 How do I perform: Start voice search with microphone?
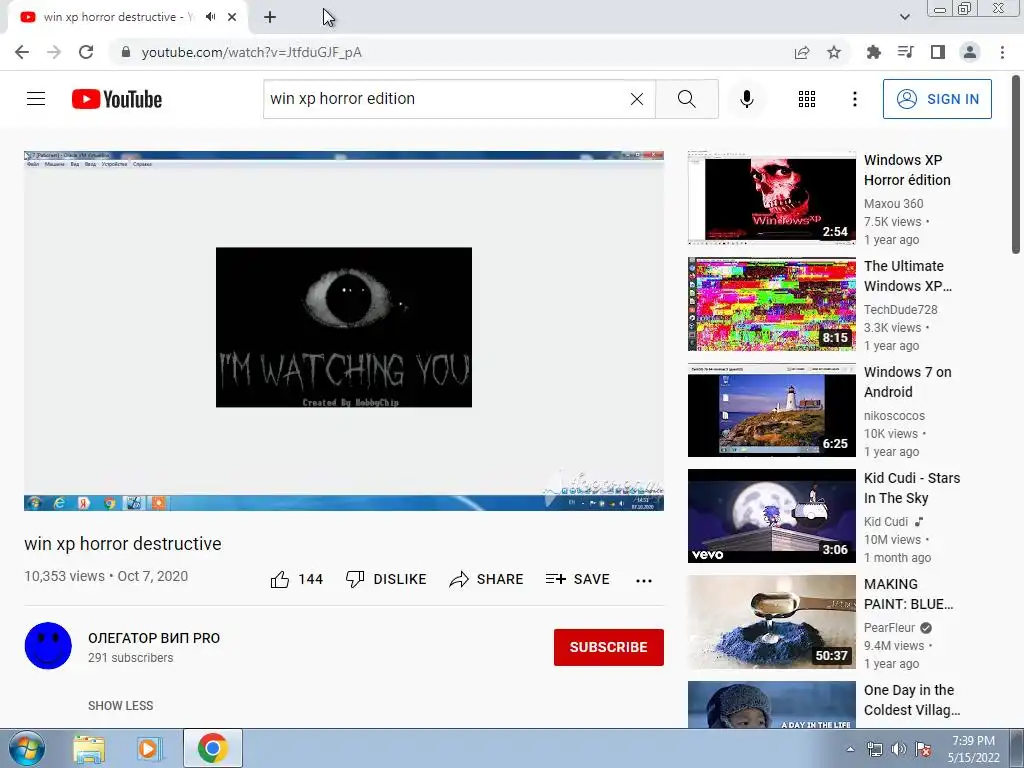746,99
